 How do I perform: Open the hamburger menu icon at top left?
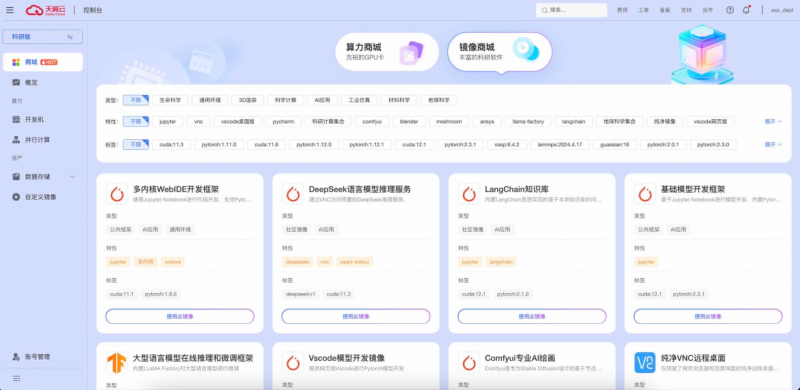pyautogui.click(x=10, y=10)
